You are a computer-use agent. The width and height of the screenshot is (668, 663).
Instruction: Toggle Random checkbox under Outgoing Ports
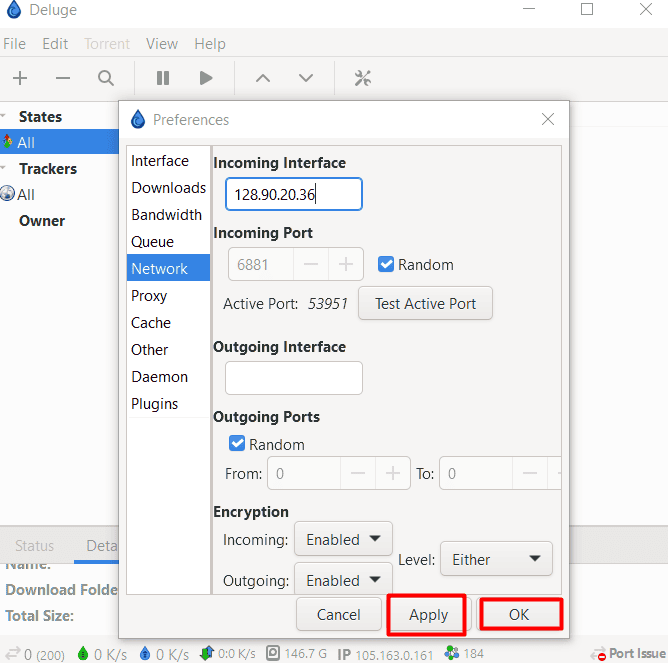click(x=238, y=444)
